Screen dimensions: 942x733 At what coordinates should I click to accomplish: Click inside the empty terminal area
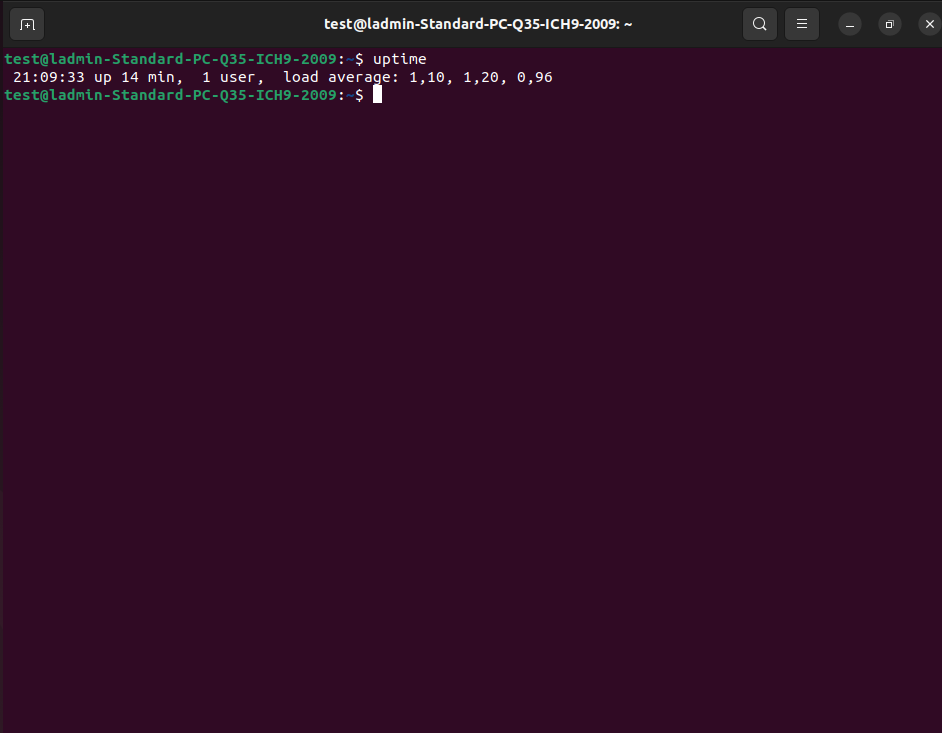click(x=470, y=400)
